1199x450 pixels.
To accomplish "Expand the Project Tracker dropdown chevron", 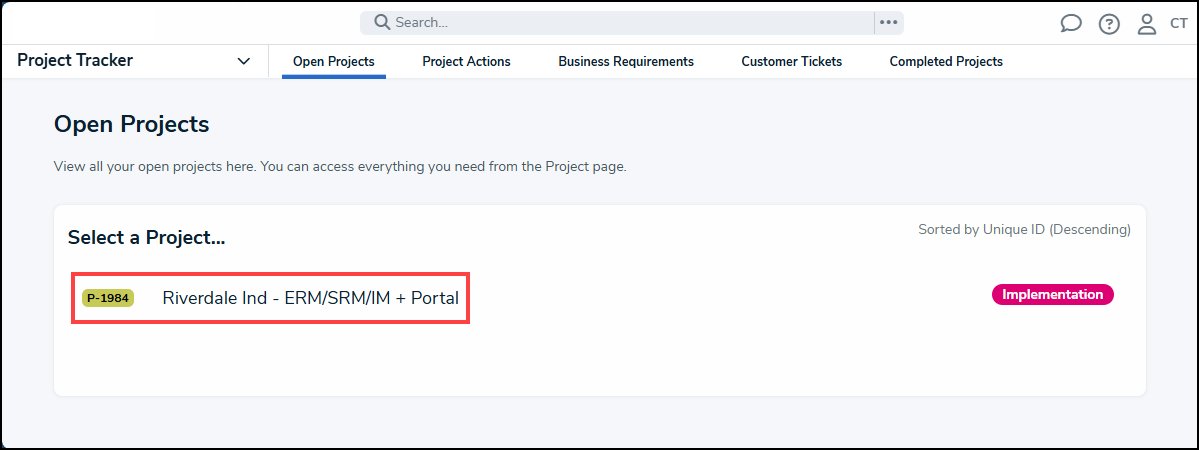I will tap(244, 61).
